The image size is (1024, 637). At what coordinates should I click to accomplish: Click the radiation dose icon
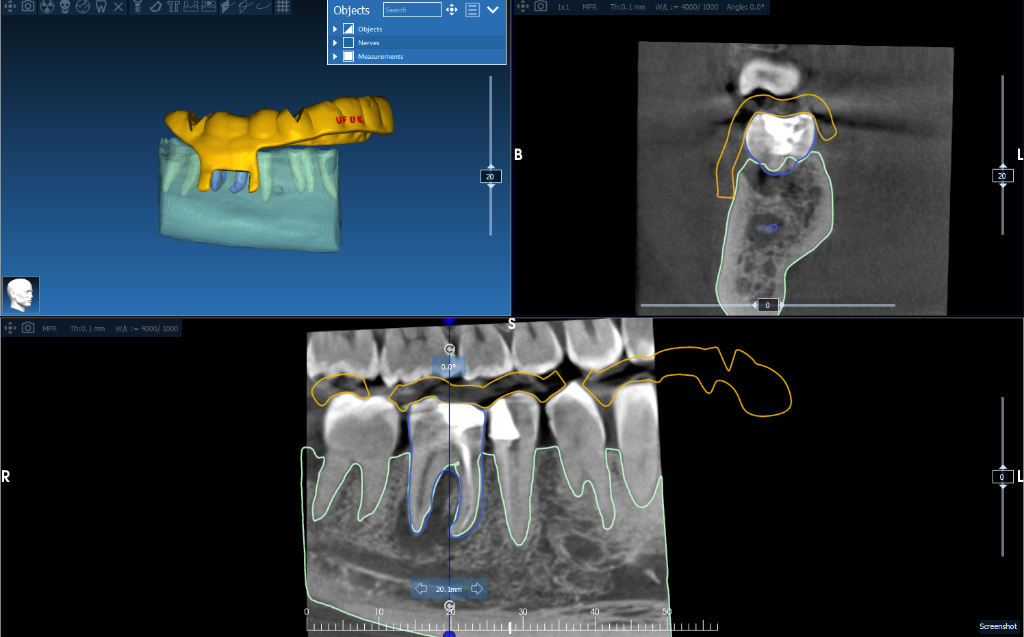coord(47,8)
